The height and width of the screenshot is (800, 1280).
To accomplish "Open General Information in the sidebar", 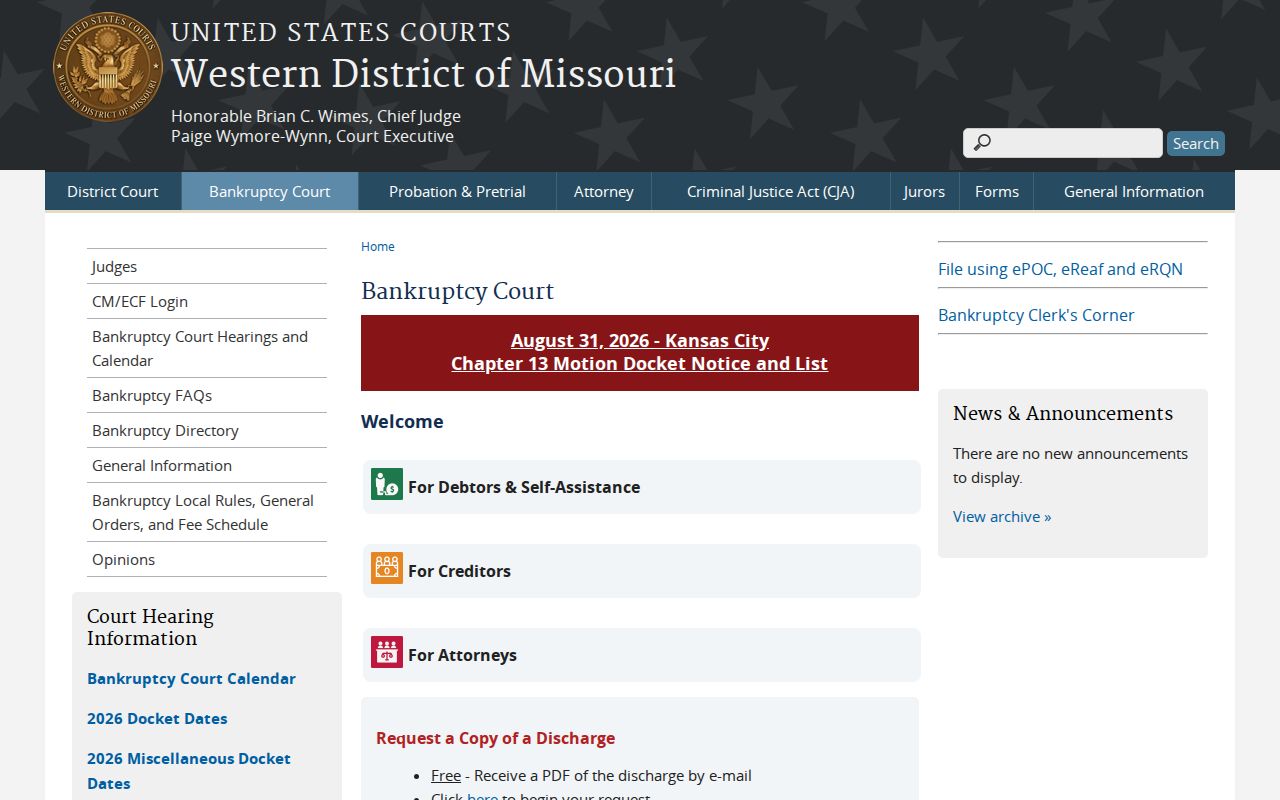I will [207, 465].
